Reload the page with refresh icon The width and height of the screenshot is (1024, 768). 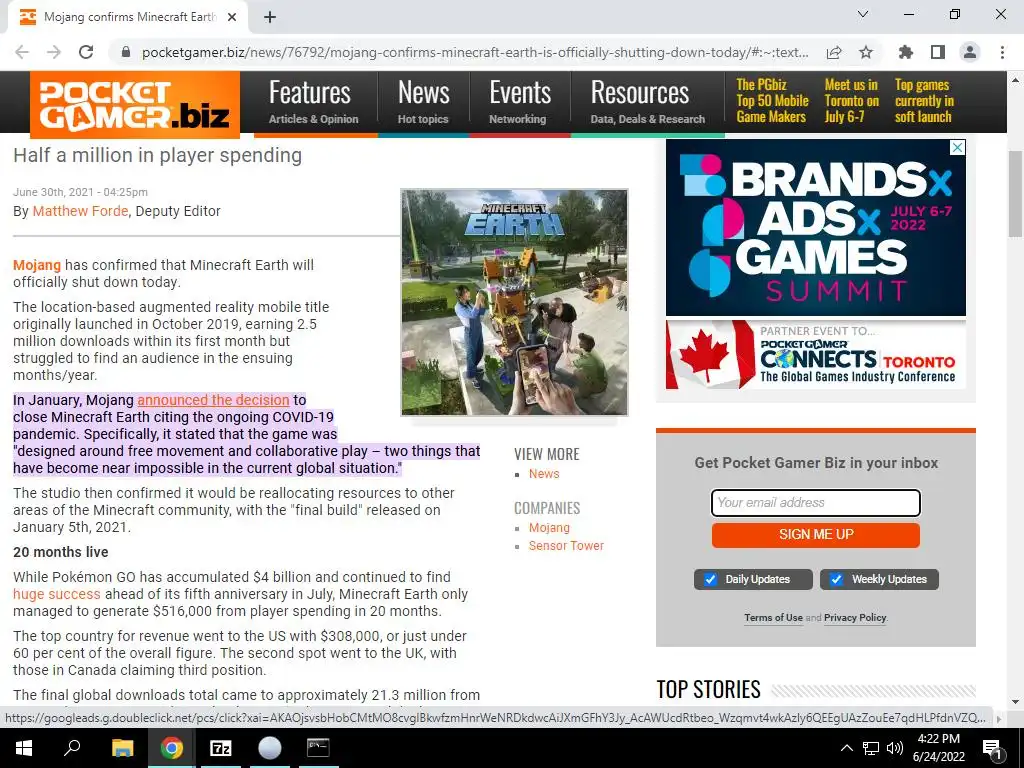tap(86, 52)
